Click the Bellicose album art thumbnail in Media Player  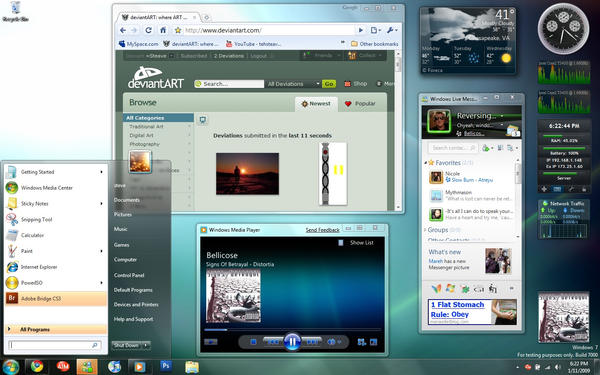[233, 295]
